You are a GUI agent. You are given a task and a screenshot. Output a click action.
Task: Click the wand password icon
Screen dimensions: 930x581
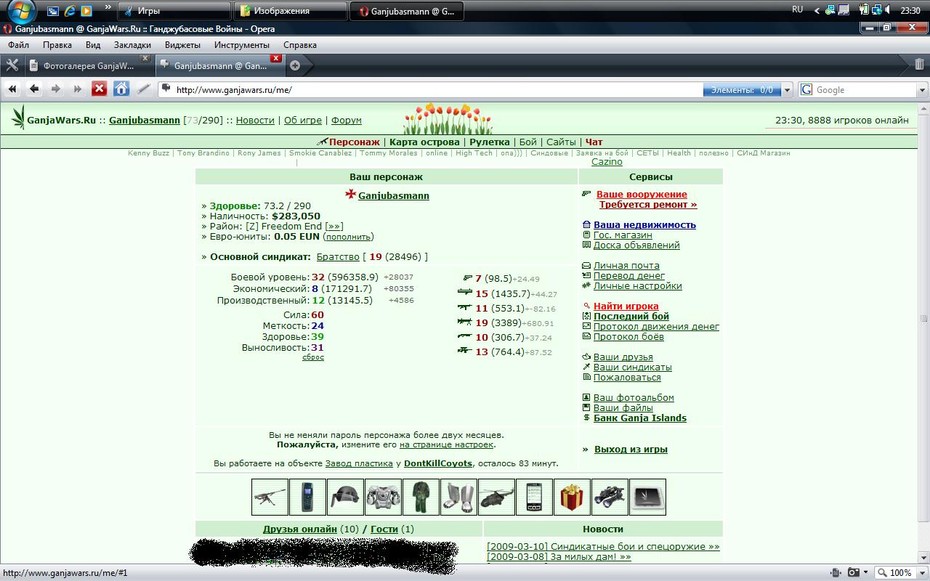point(144,90)
